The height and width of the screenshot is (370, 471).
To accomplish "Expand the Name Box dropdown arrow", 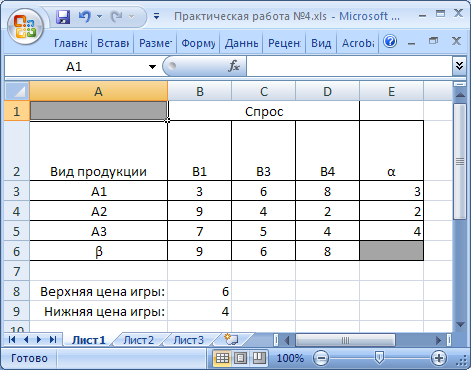I will pos(152,67).
